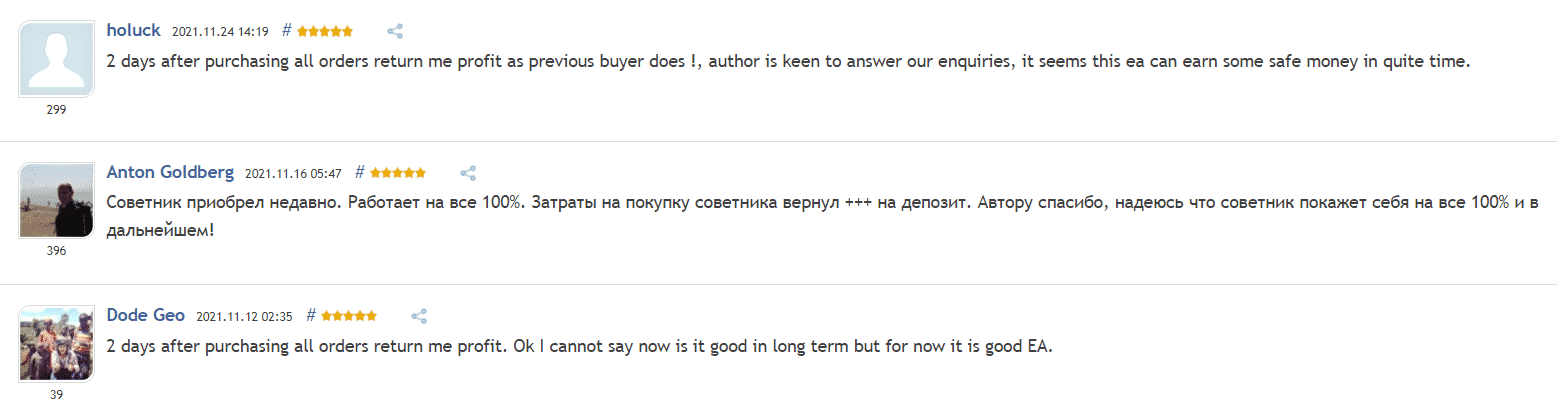The image size is (1557, 413).
Task: Go to Dode Geo's profile page
Action: click(145, 315)
